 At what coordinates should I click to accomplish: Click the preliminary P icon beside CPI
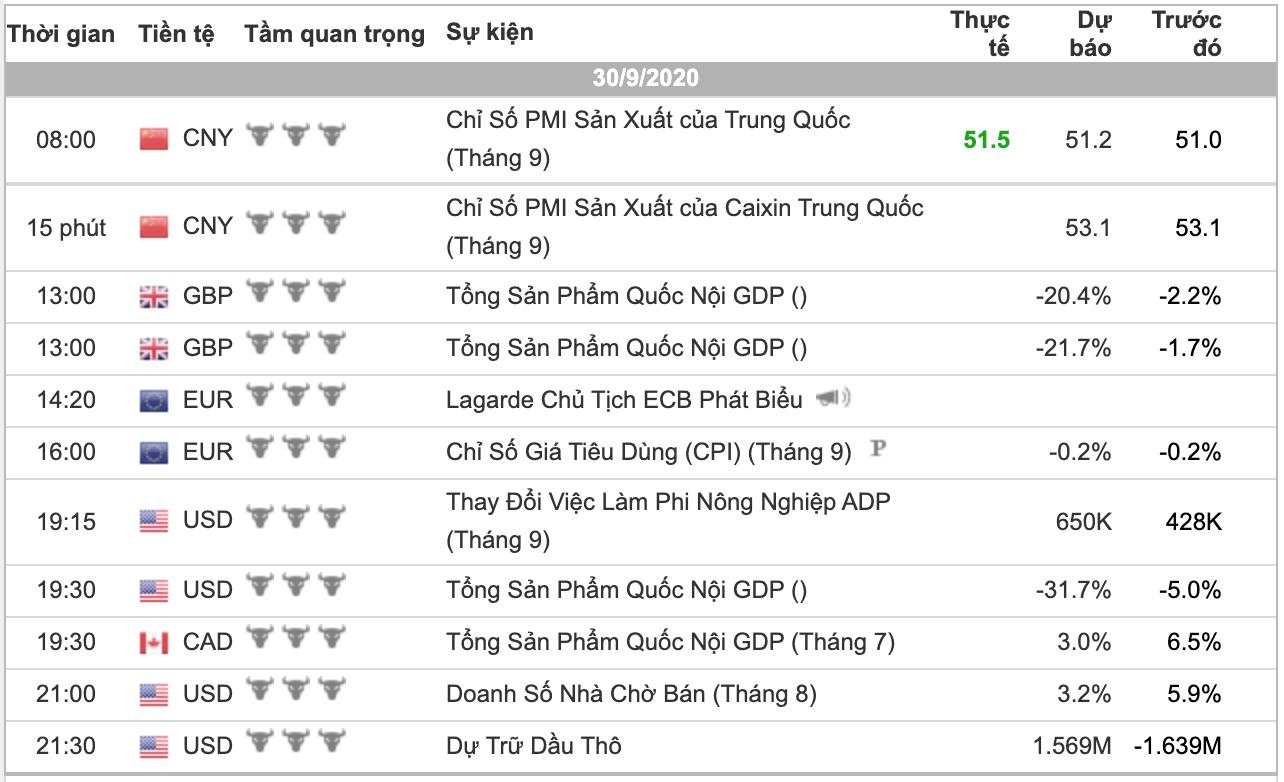point(878,449)
